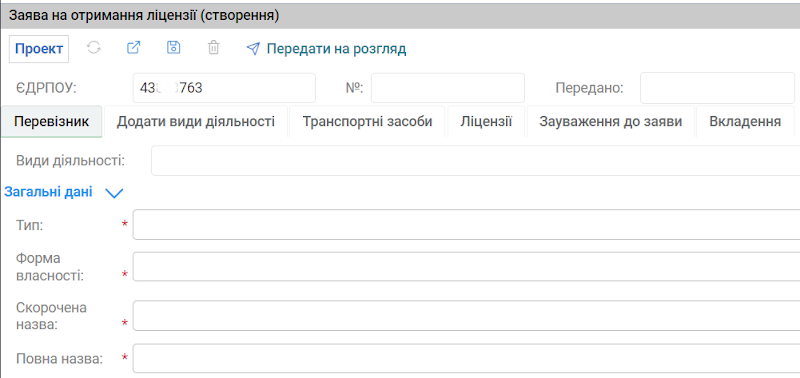Click the paper plane send icon

(253, 49)
